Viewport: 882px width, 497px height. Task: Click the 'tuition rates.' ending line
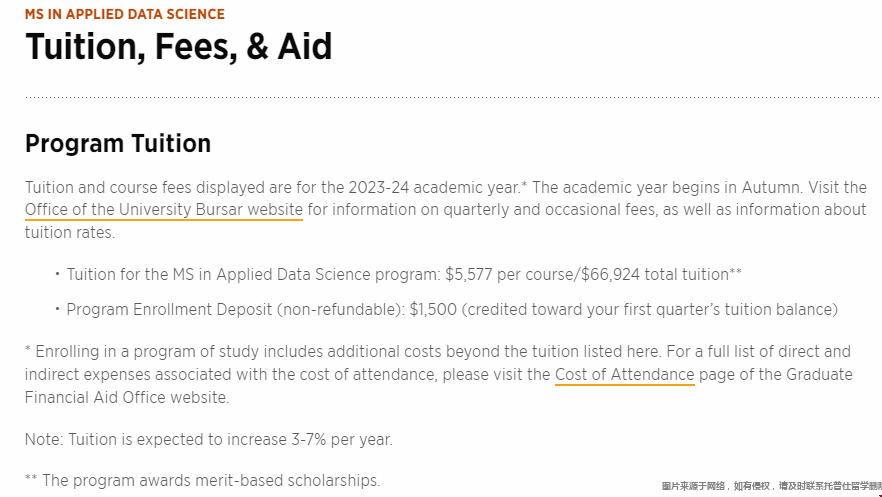70,233
